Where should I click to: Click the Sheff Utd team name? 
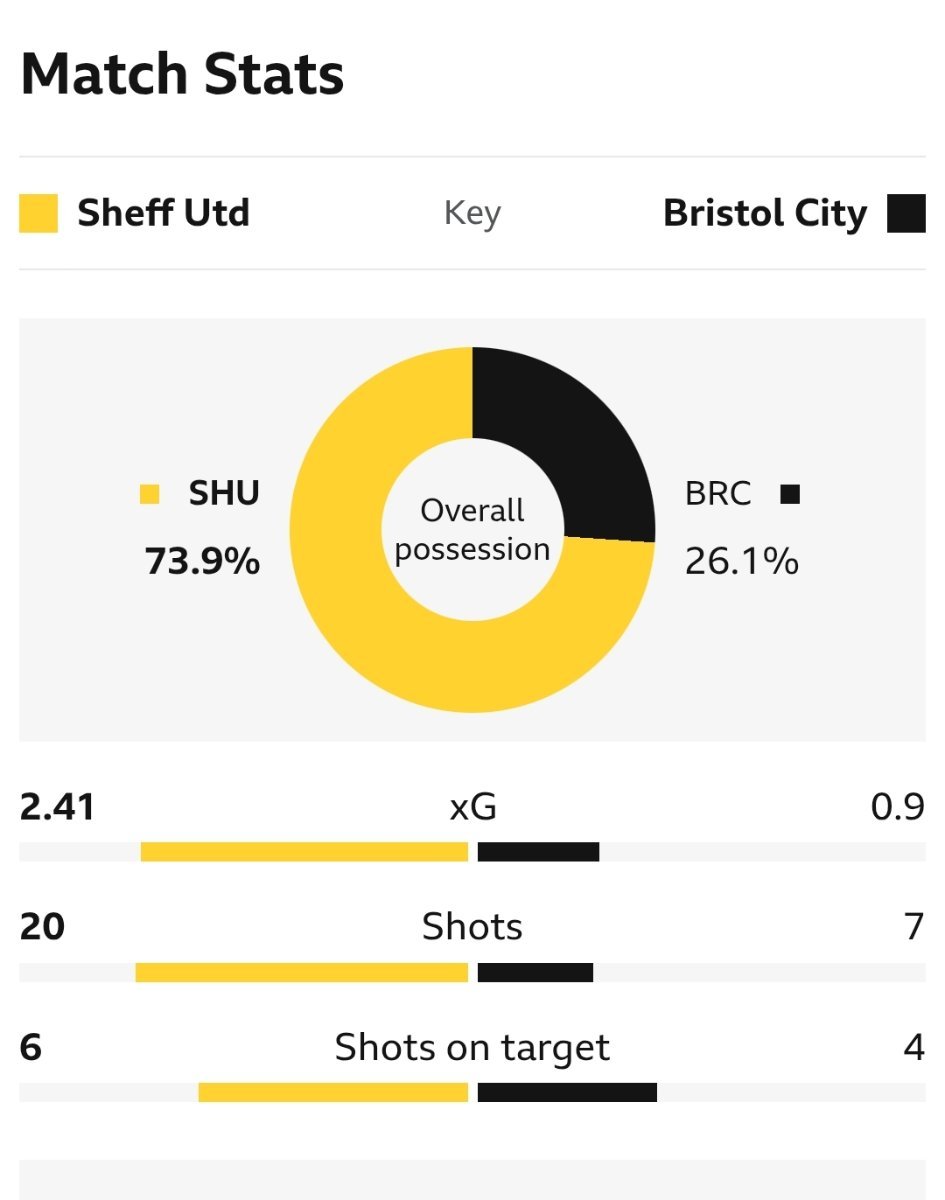[163, 213]
